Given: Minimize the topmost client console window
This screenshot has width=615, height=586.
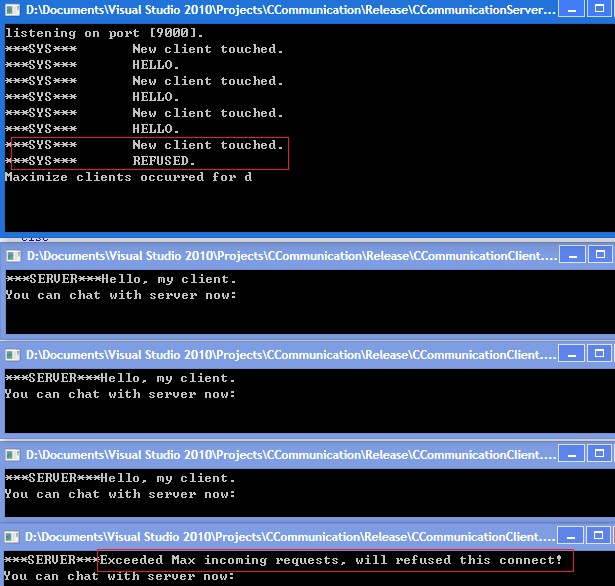Looking at the screenshot, I should 573,255.
